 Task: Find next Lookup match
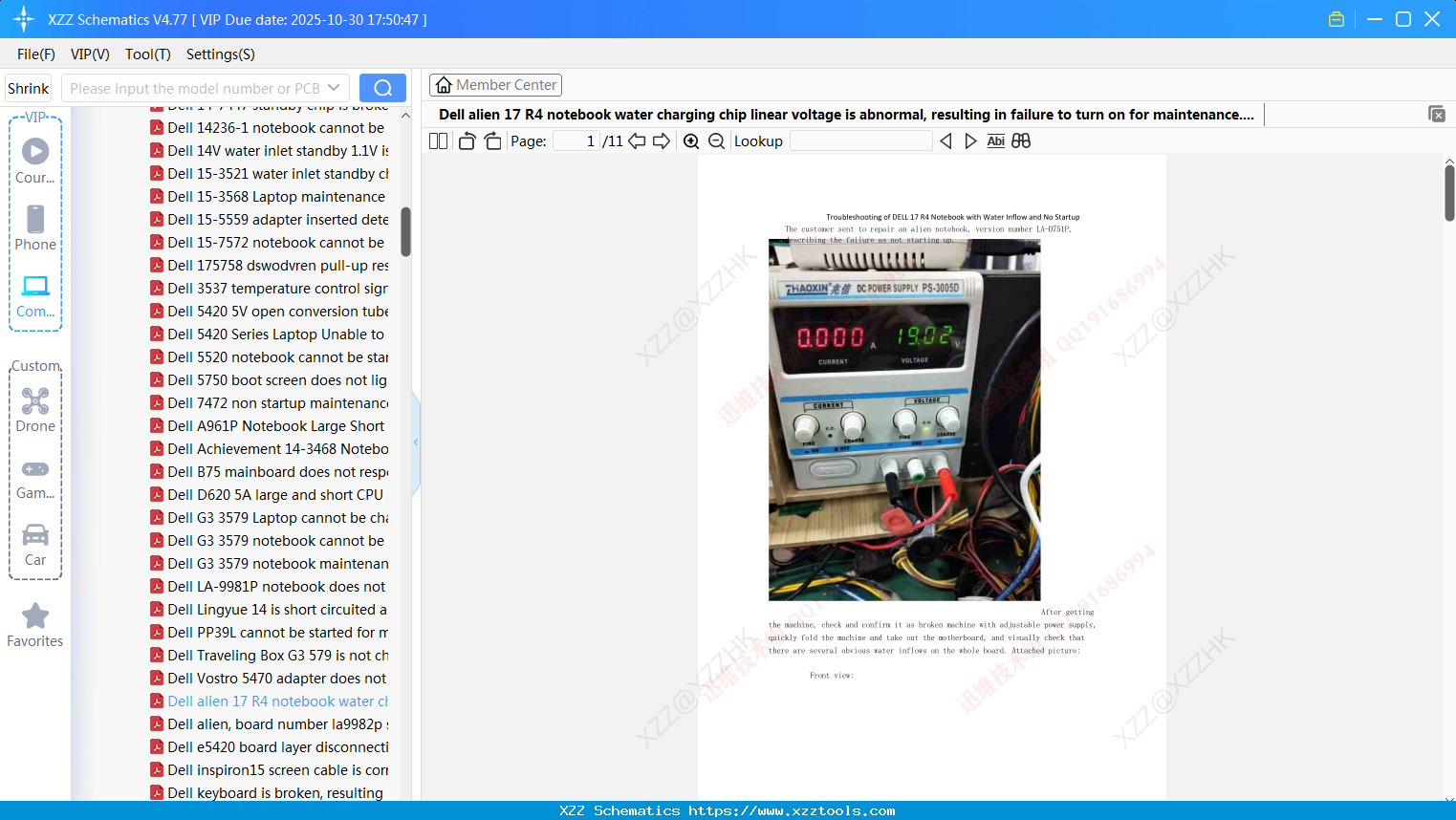tap(970, 141)
